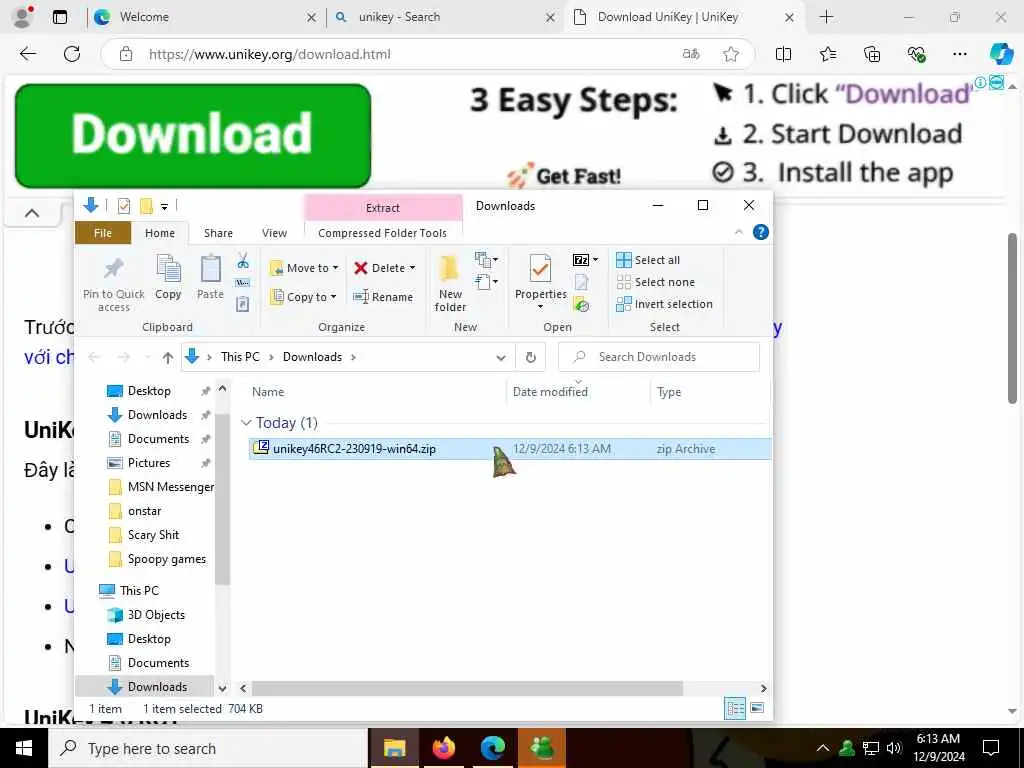Collapse the Today (1) group
This screenshot has height=768, width=1024.
pos(246,423)
